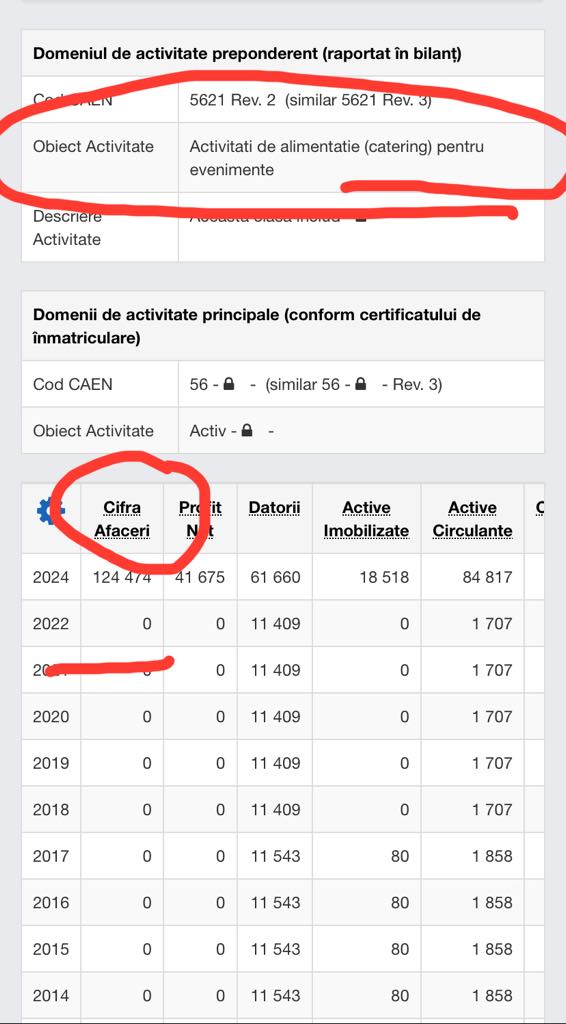This screenshot has height=1024, width=566.
Task: Sort table by Datorii column header
Action: click(x=275, y=508)
